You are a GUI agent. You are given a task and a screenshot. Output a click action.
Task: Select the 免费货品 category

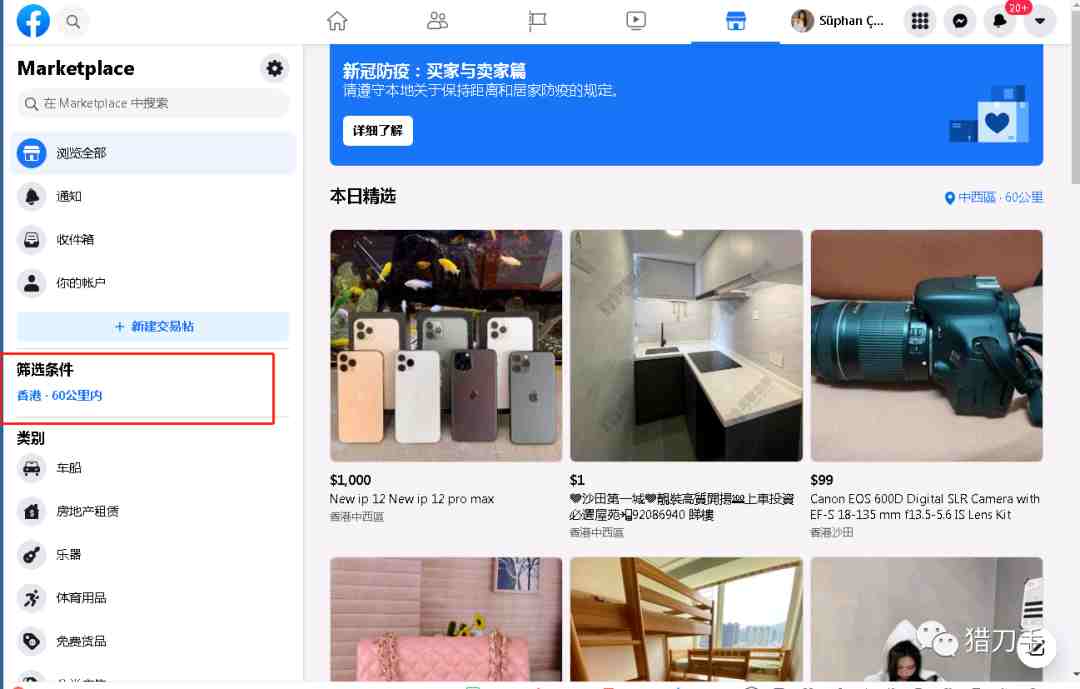click(153, 641)
